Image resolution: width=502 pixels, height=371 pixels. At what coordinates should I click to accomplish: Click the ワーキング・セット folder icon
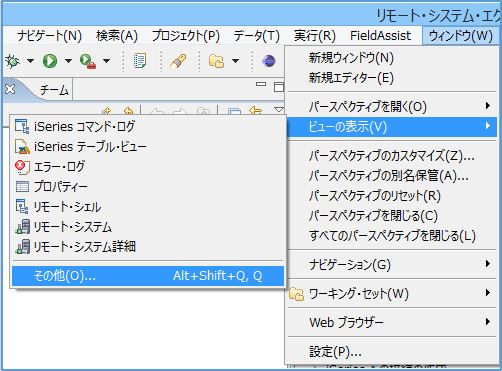[x=296, y=294]
